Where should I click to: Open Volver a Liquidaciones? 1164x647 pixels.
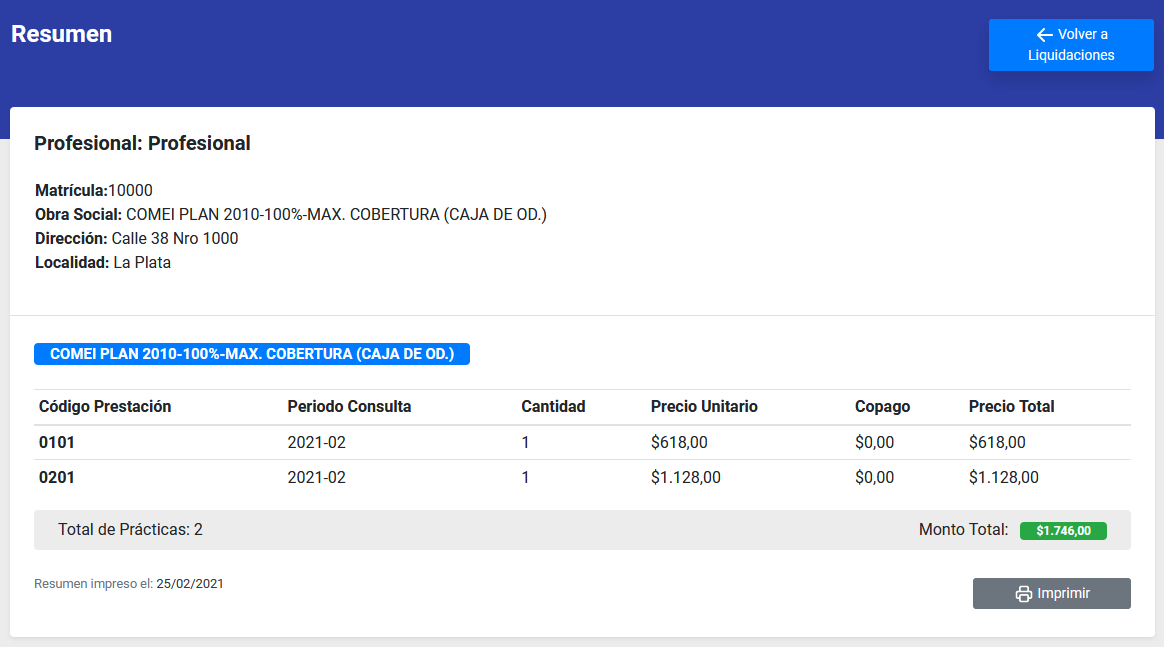tap(1071, 45)
